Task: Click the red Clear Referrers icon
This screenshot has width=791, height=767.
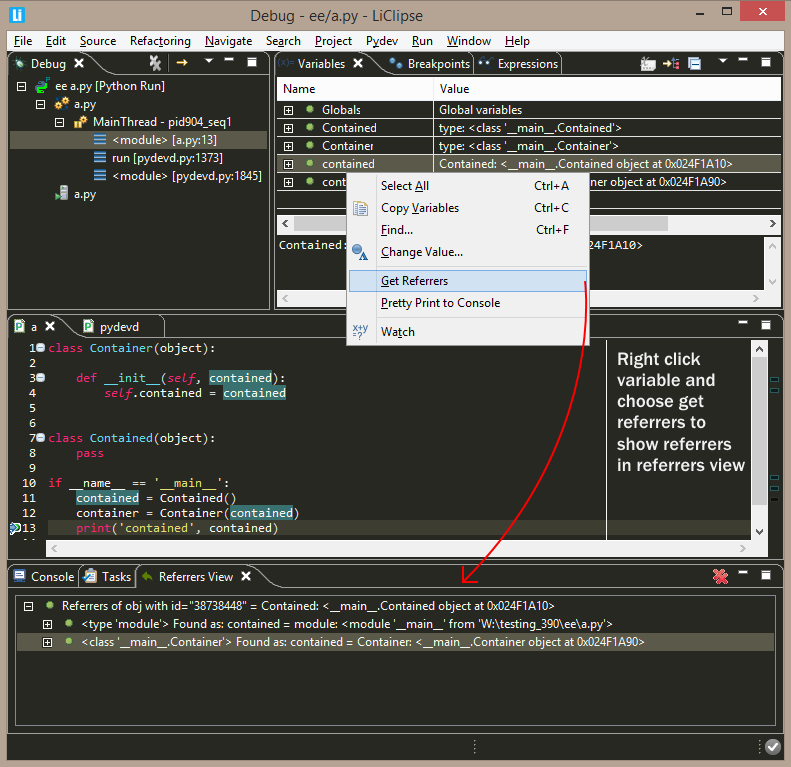Action: (720, 576)
